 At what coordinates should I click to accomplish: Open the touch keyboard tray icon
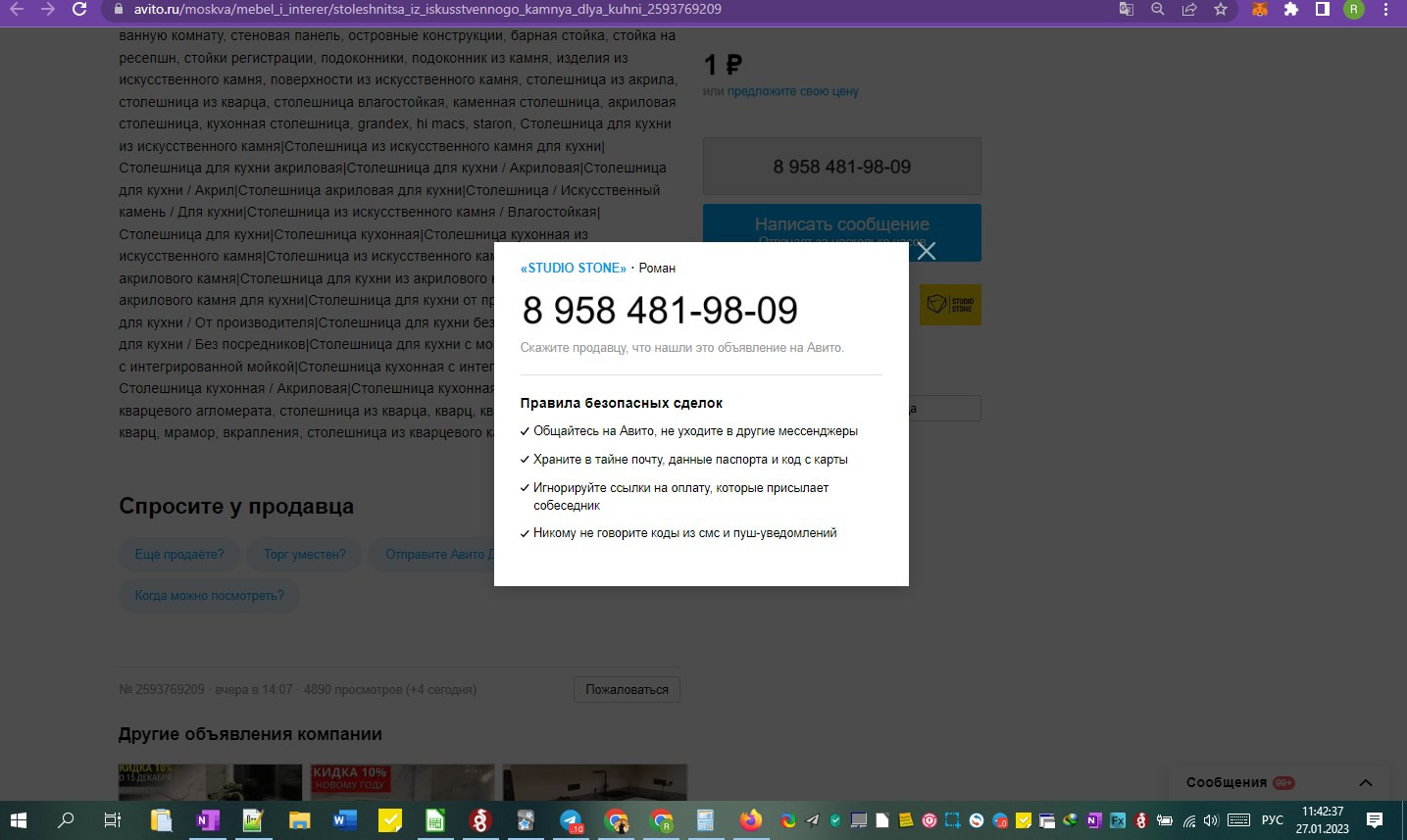tap(1238, 820)
